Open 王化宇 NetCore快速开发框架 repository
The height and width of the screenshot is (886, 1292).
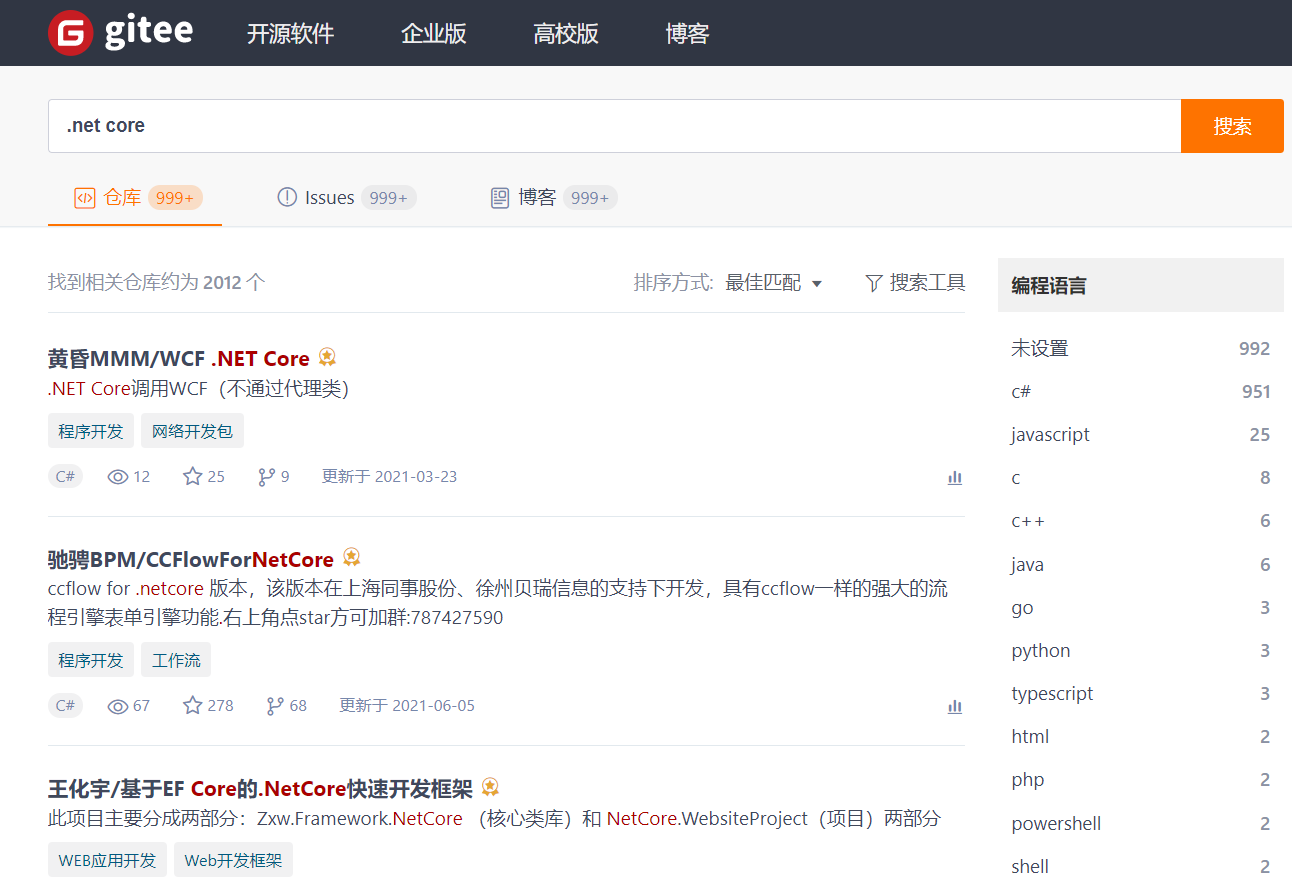(260, 788)
